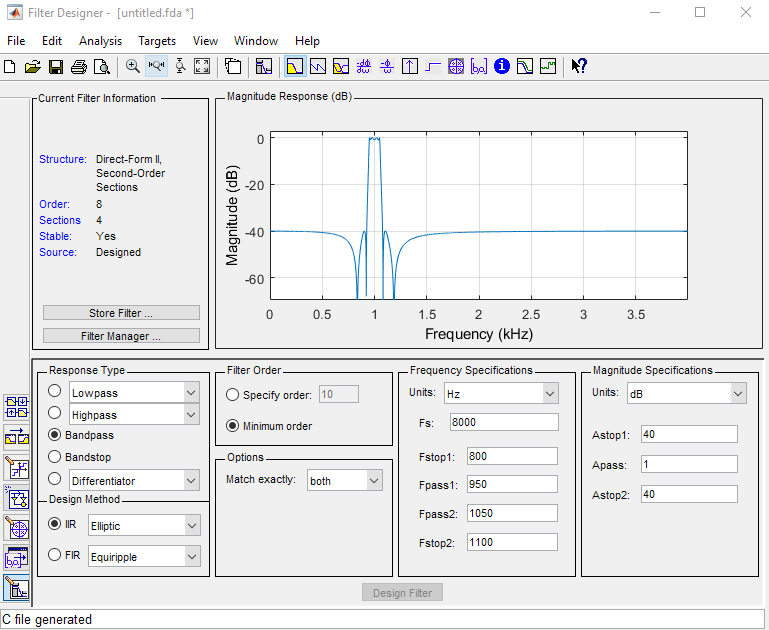
Task: Open the Equiripple FIR method dropdown
Action: coord(144,556)
